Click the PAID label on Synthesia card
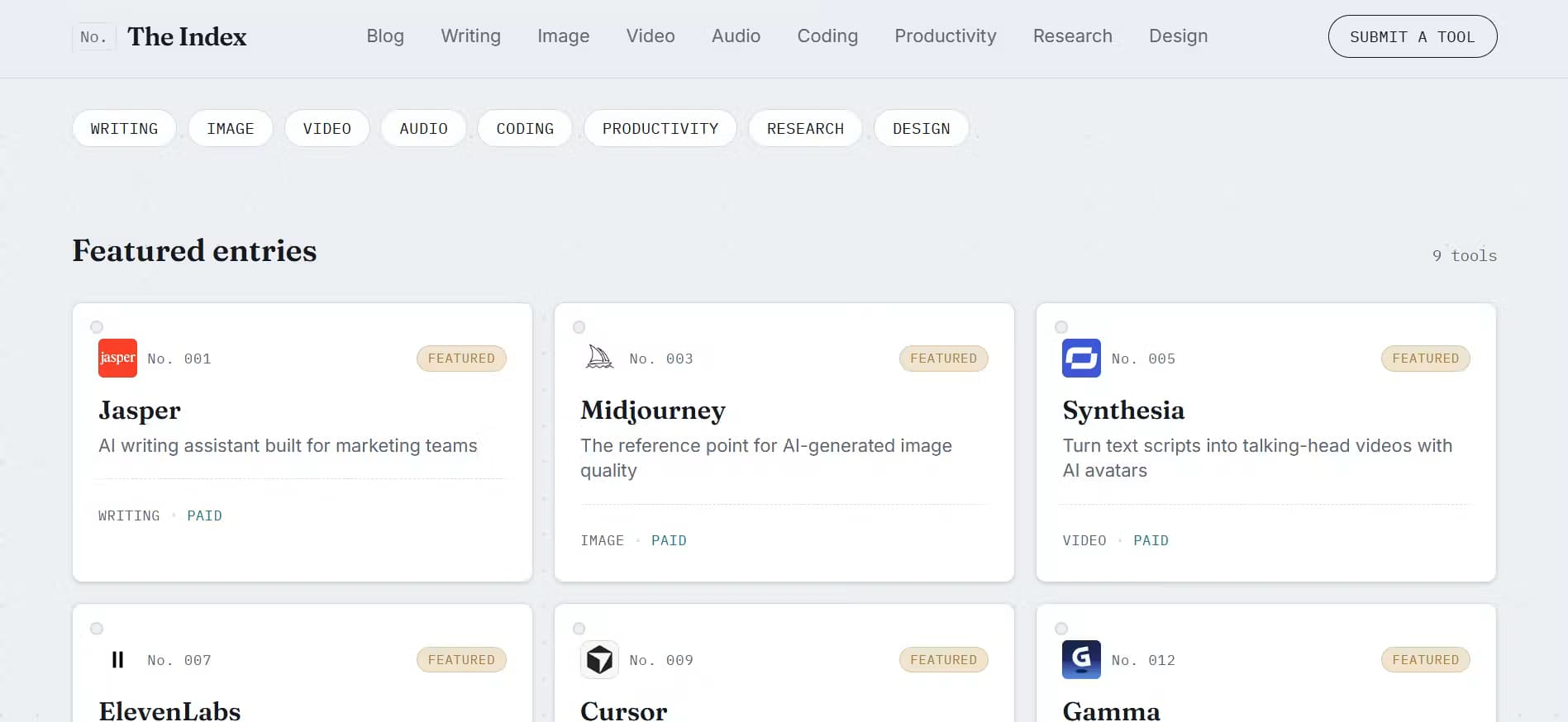 pyautogui.click(x=1151, y=540)
